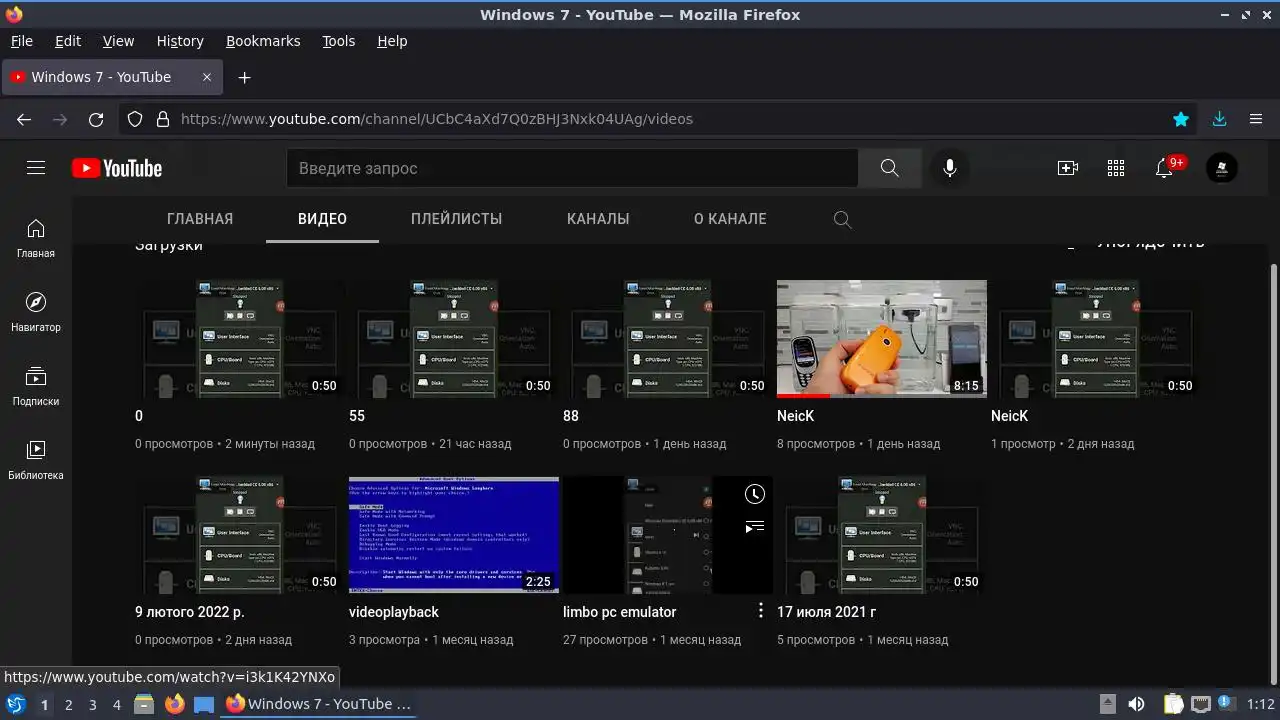Click the limbo pc emulator video title
1280x720 pixels.
pyautogui.click(x=620, y=612)
